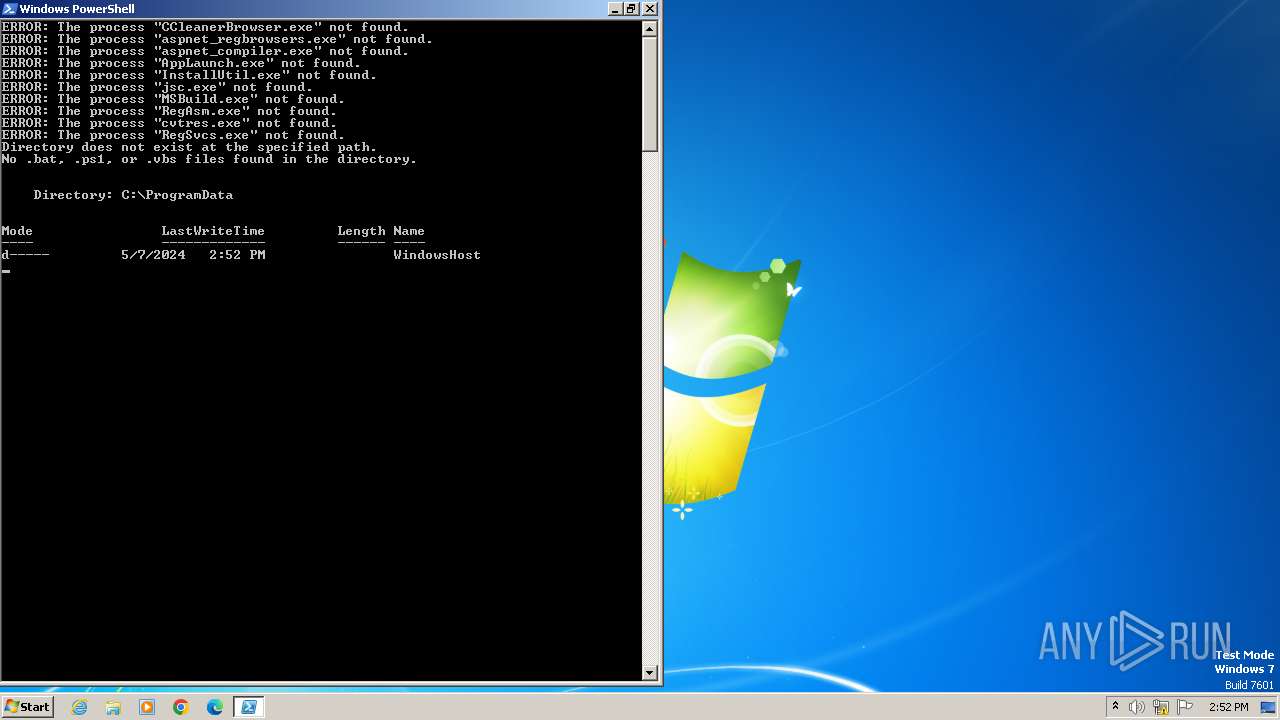Image resolution: width=1280 pixels, height=720 pixels.
Task: Open the PowerShell window system menu icon
Action: point(10,9)
